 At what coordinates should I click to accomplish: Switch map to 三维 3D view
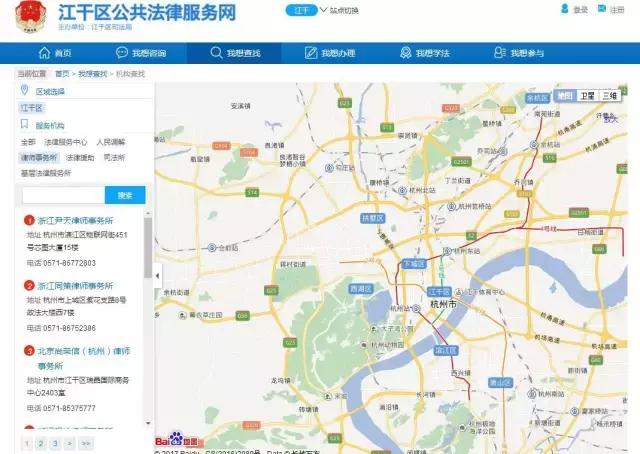point(610,96)
